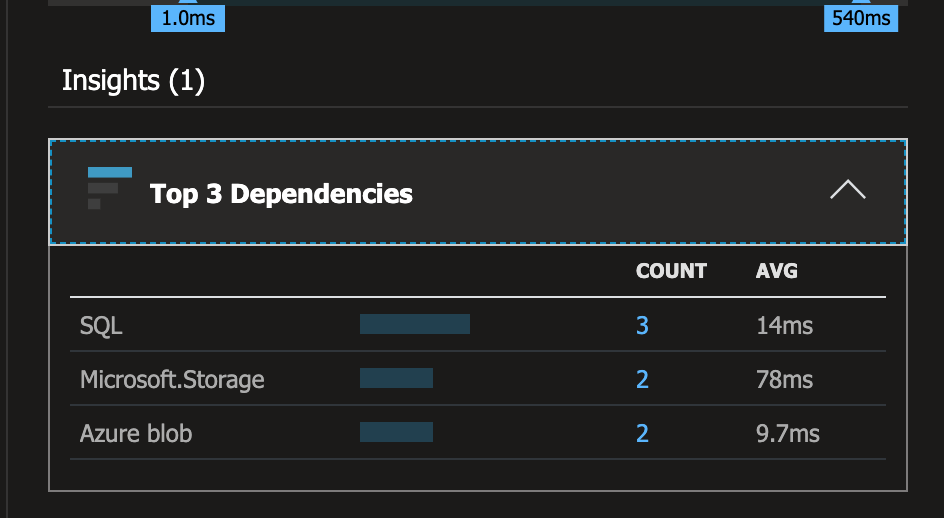944x518 pixels.
Task: Click the Top 3 Dependencies bar chart icon
Action: click(110, 188)
